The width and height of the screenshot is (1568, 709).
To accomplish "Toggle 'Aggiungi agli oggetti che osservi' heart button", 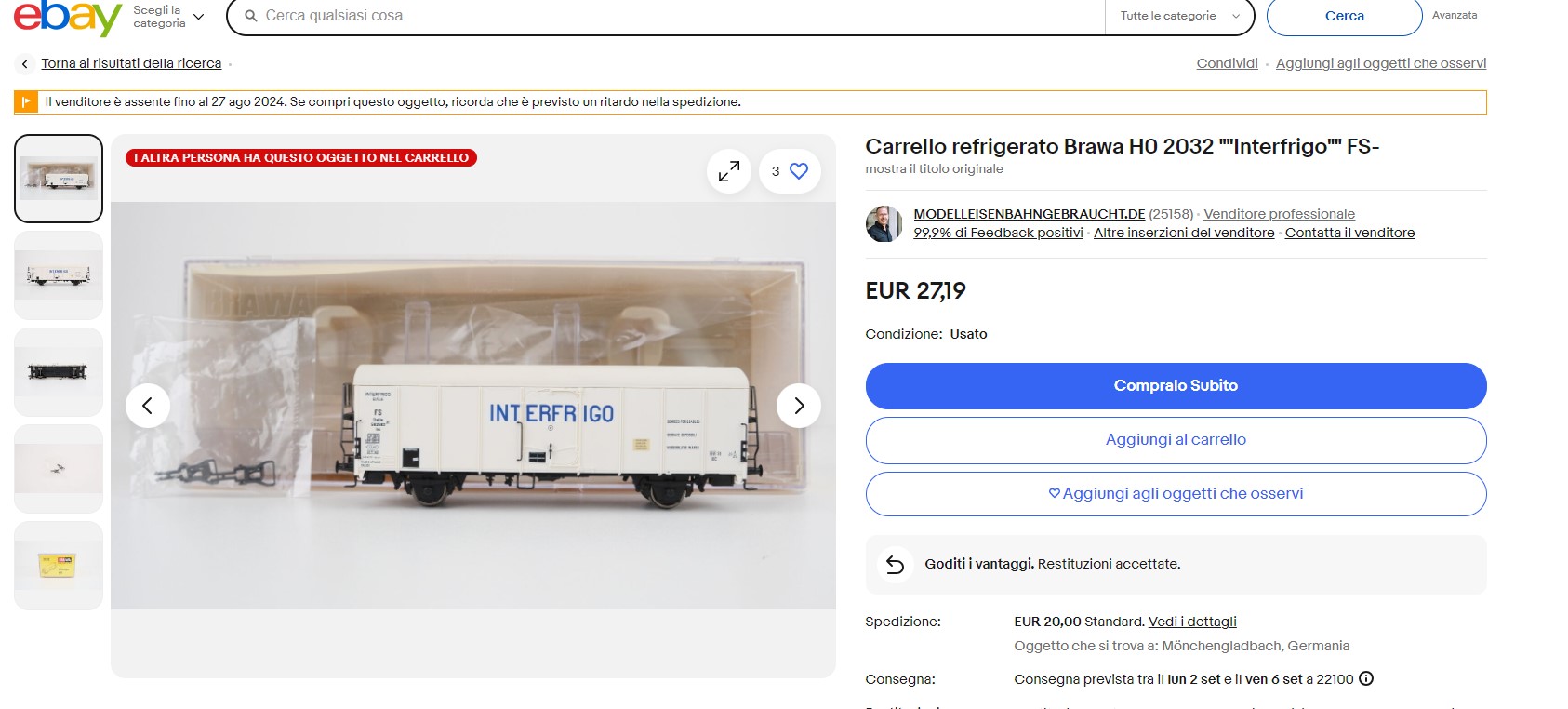I will pyautogui.click(x=1176, y=494).
